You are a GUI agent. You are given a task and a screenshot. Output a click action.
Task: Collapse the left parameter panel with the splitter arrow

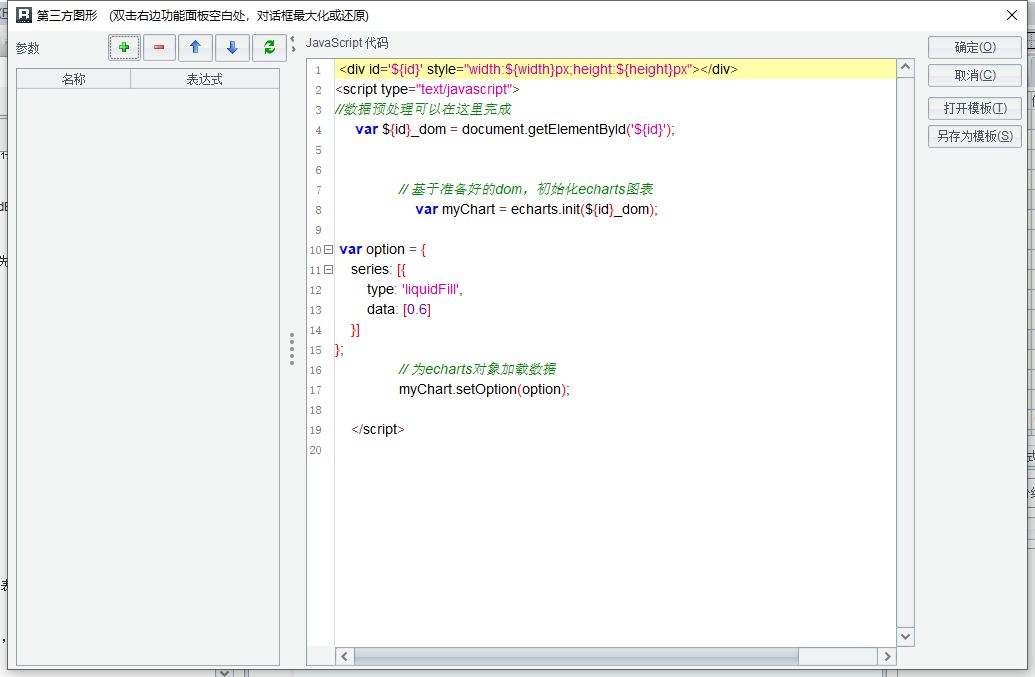point(292,40)
